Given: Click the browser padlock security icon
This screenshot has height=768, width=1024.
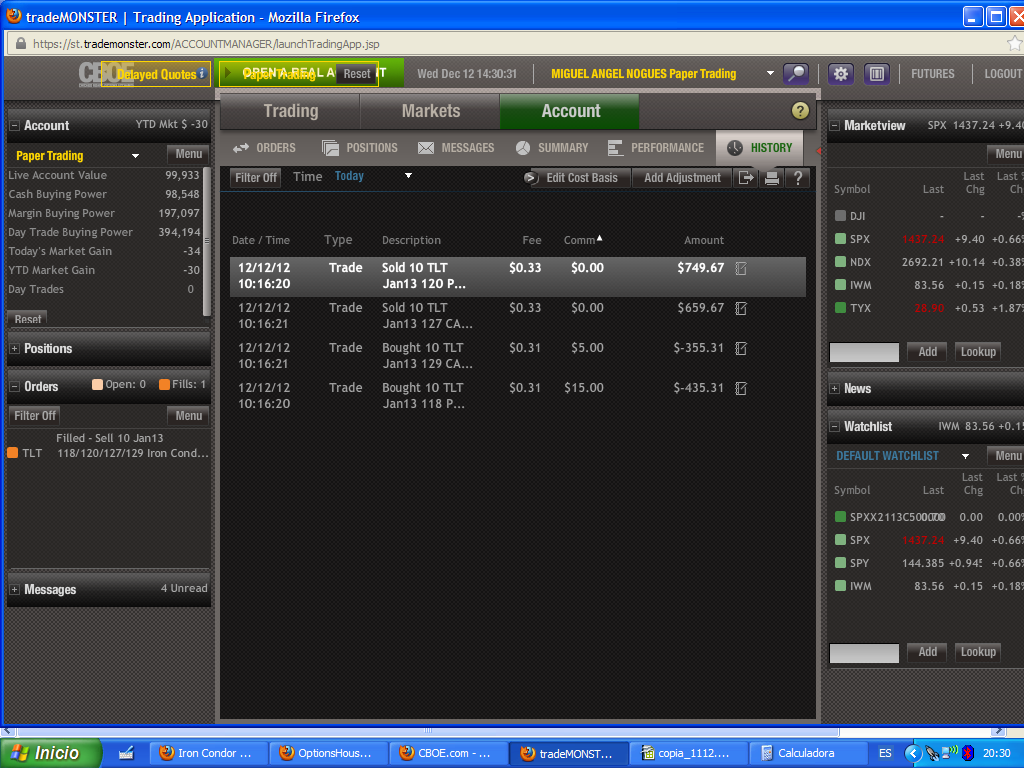Looking at the screenshot, I should point(21,44).
